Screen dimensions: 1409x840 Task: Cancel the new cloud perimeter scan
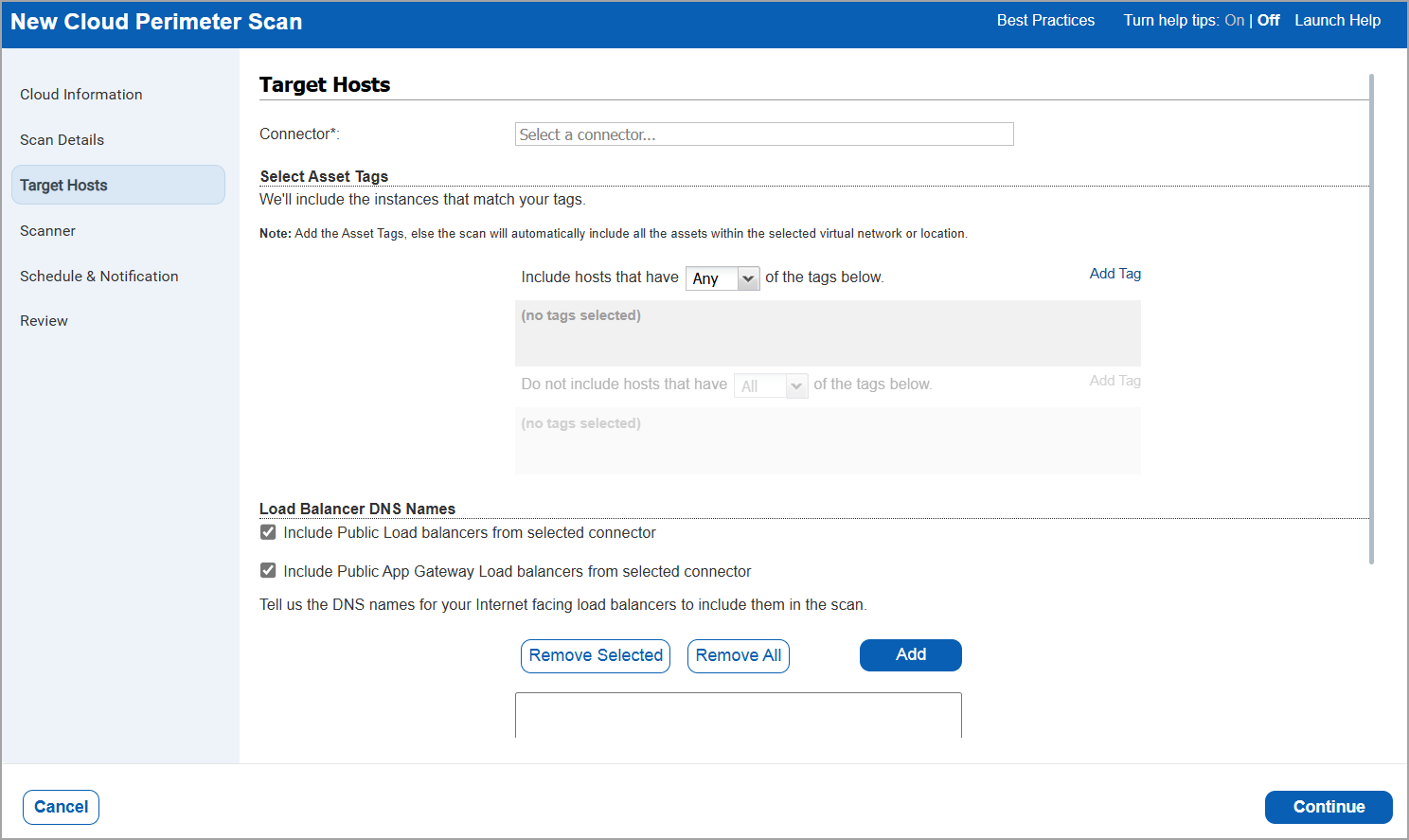point(60,807)
